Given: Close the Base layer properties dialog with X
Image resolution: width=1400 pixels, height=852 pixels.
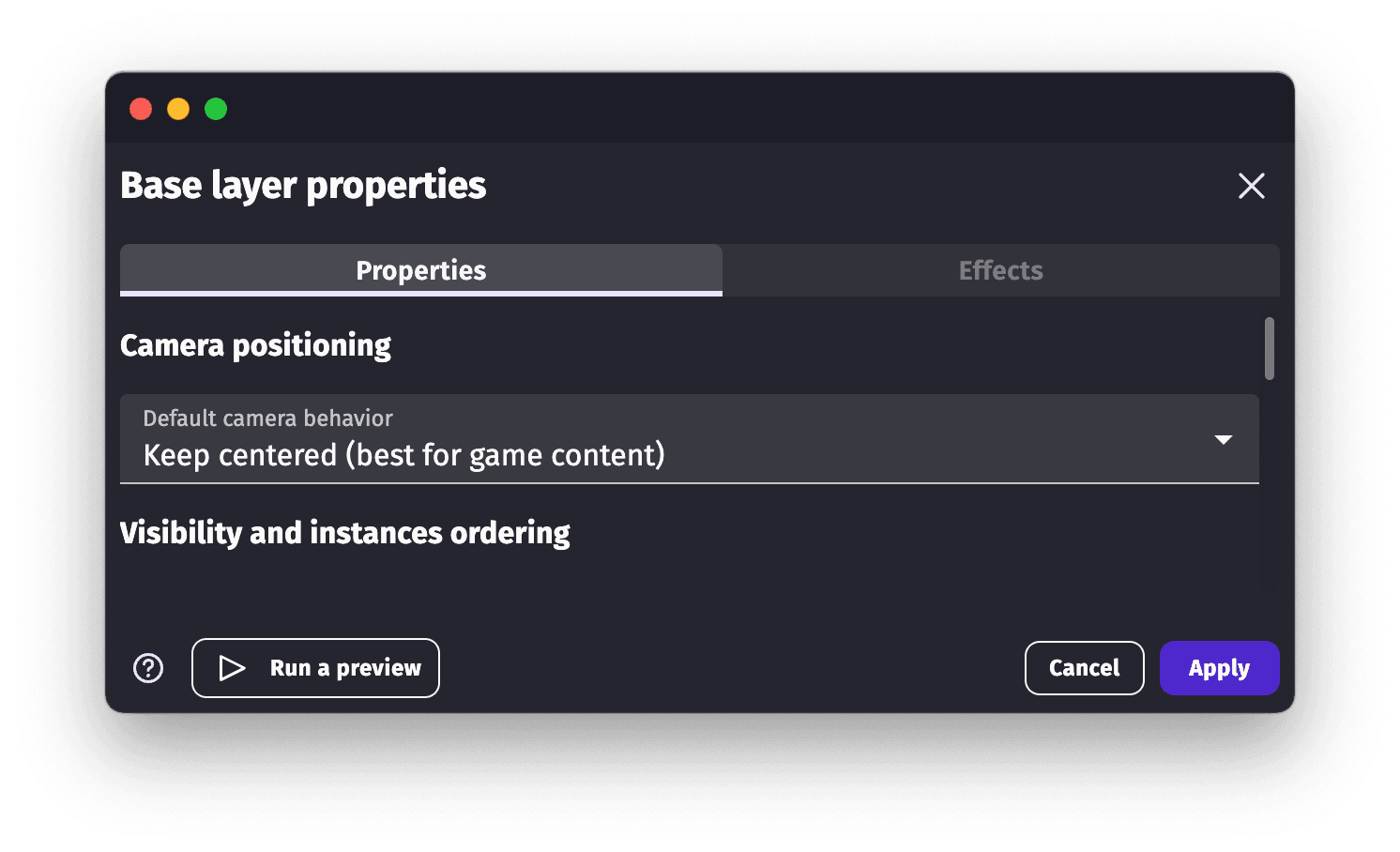Looking at the screenshot, I should pyautogui.click(x=1251, y=186).
